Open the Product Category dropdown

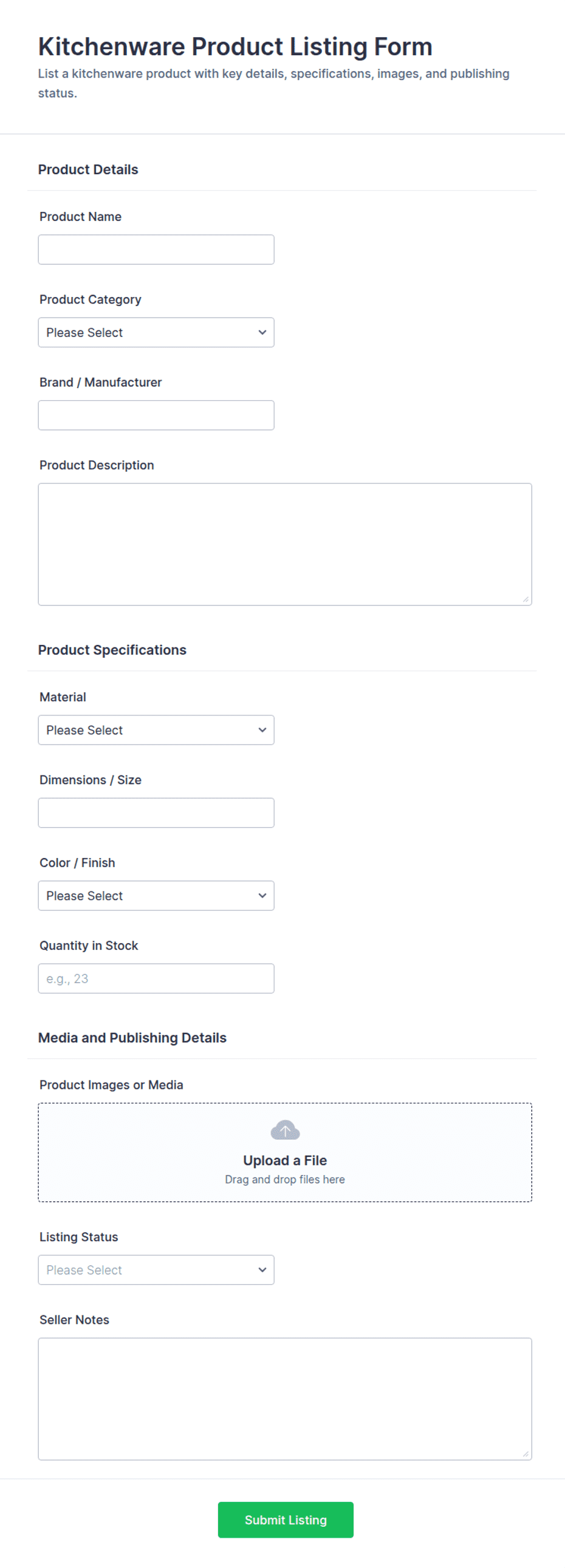[x=156, y=332]
